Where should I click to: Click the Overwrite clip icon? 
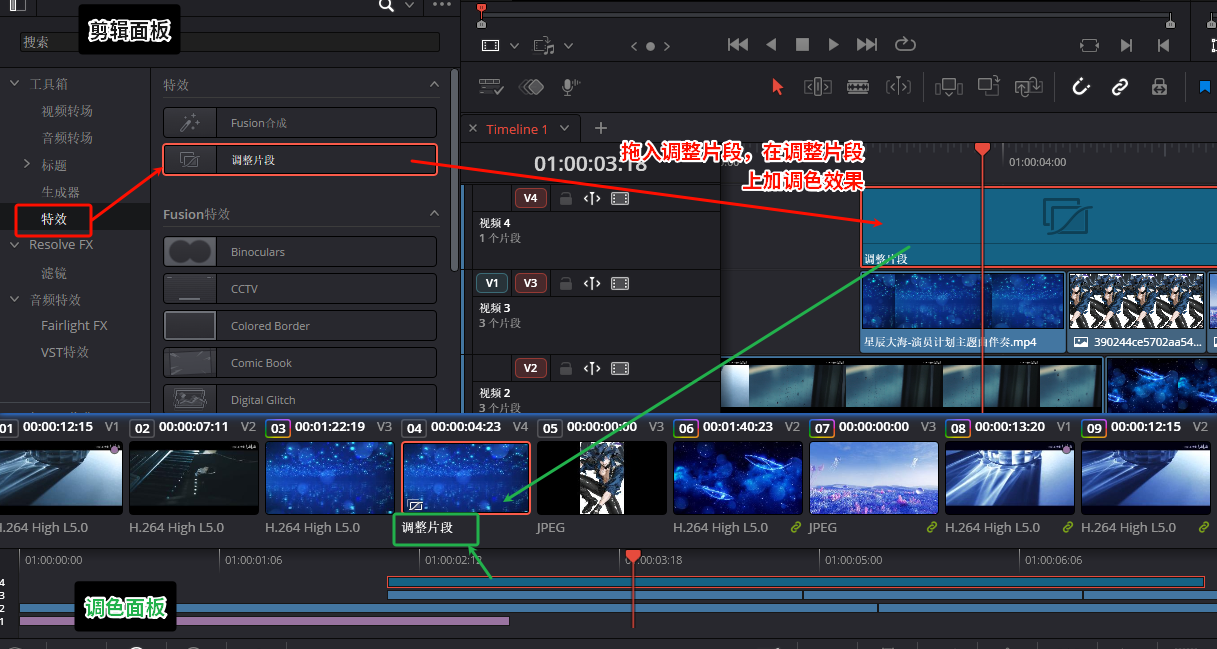click(x=989, y=87)
